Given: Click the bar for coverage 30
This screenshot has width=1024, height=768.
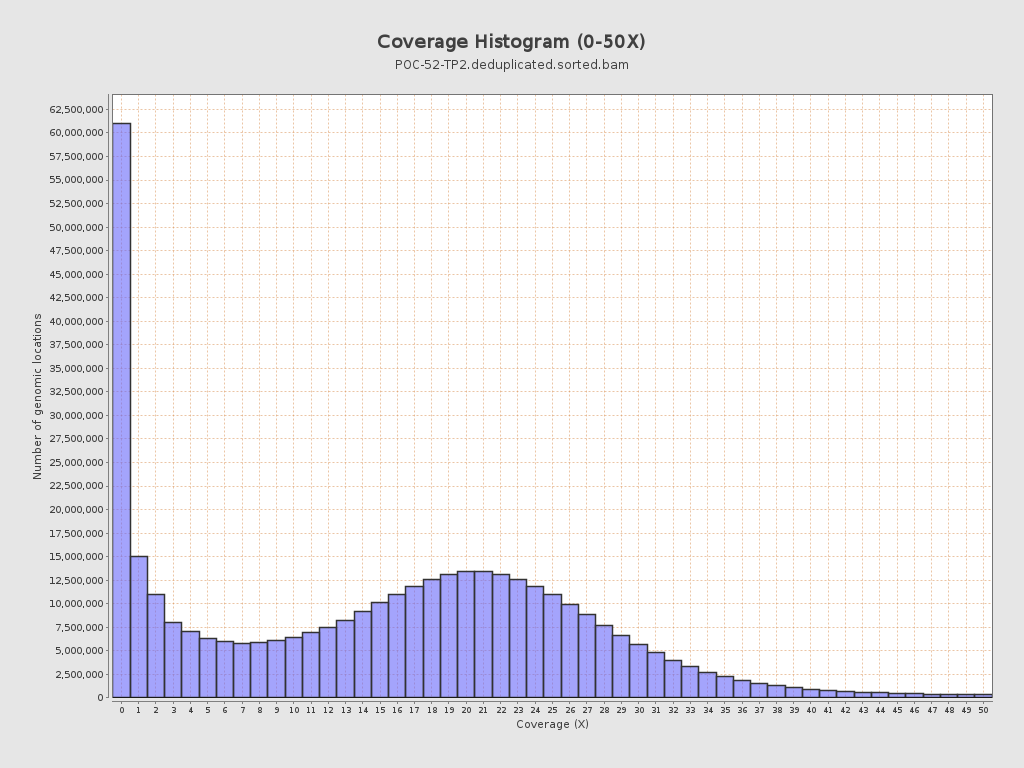Looking at the screenshot, I should coord(638,671).
